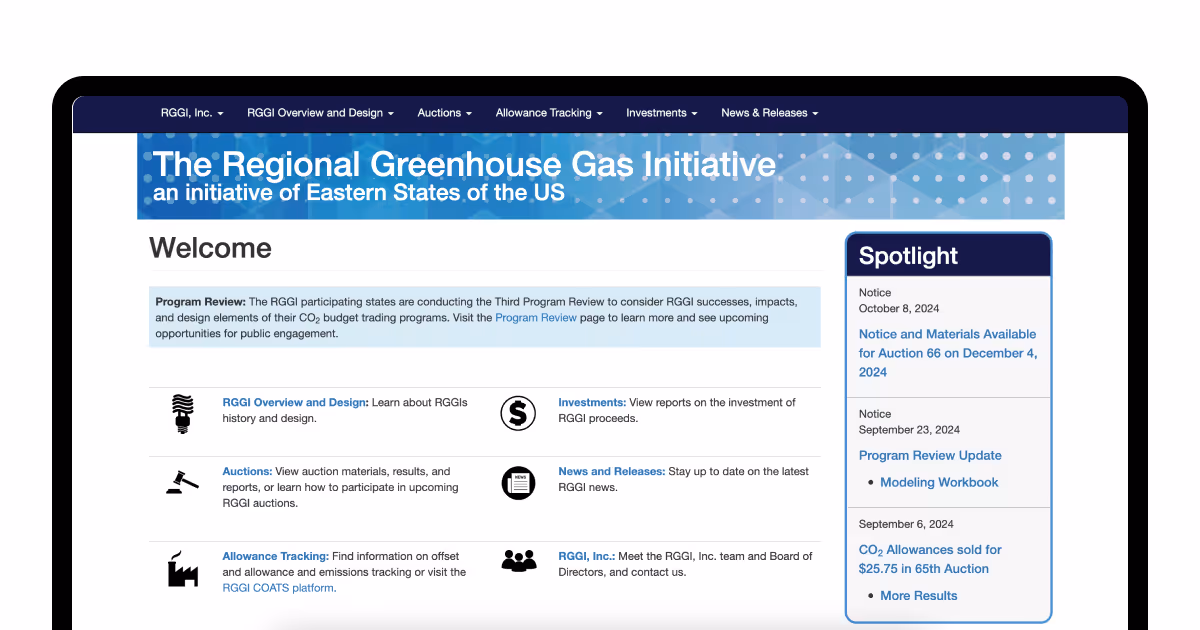Click the light bulb icon beside RGGI Overview
The image size is (1200, 630).
[x=182, y=412]
